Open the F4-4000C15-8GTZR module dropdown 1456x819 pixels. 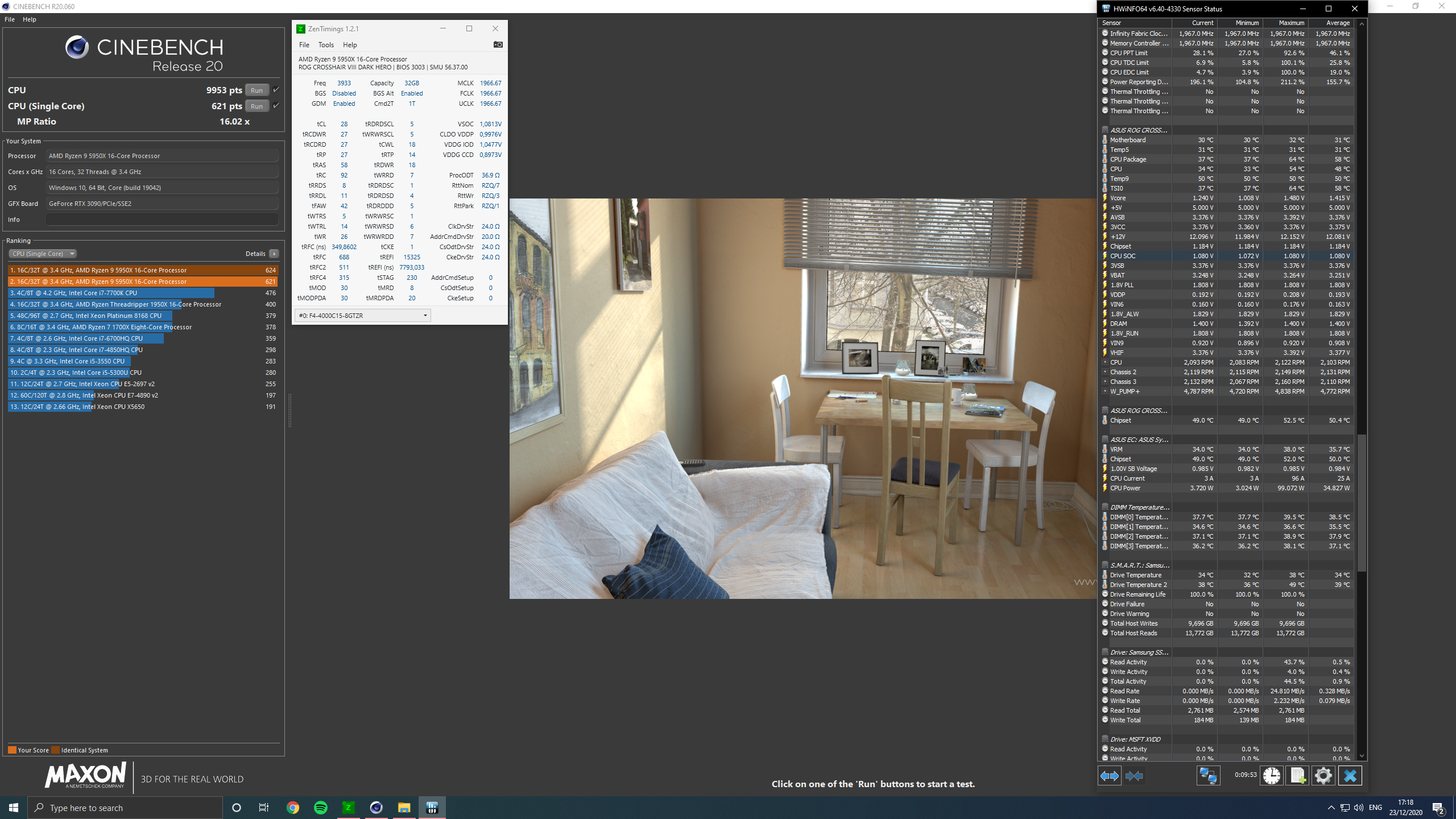(363, 315)
